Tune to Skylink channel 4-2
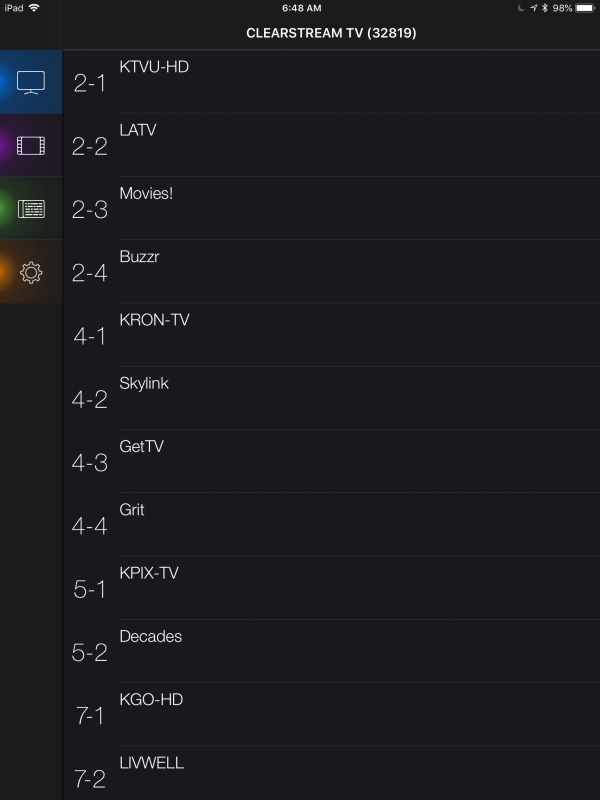Image resolution: width=600 pixels, height=800 pixels. [x=330, y=398]
